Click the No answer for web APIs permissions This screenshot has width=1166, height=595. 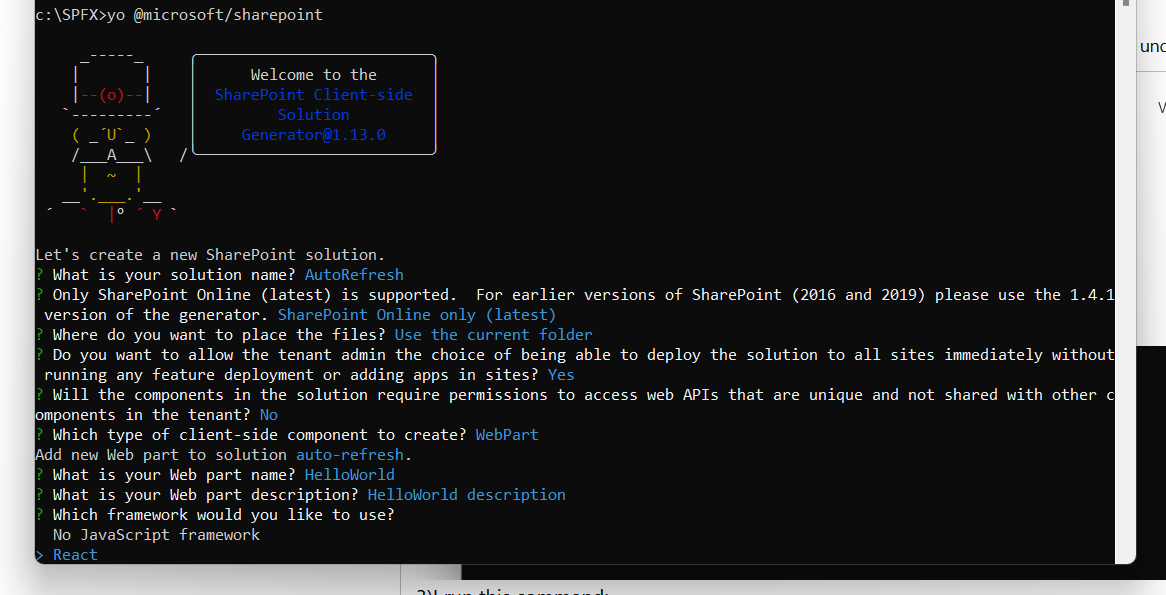(x=268, y=415)
